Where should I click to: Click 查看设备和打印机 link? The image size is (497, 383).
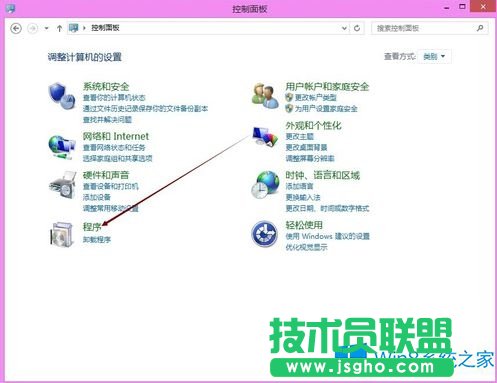click(x=110, y=186)
